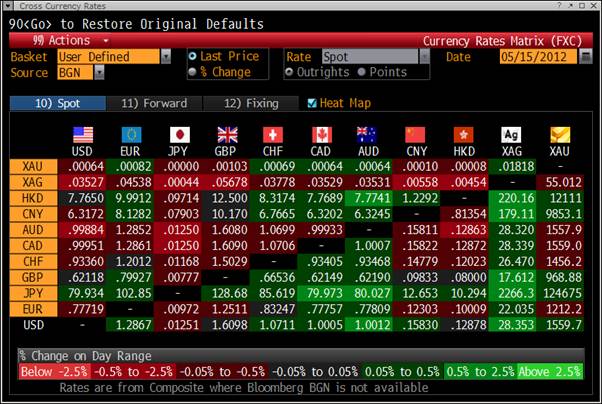Click the Canadian flag CAD column icon
This screenshot has height=404, width=602.
pyautogui.click(x=321, y=134)
